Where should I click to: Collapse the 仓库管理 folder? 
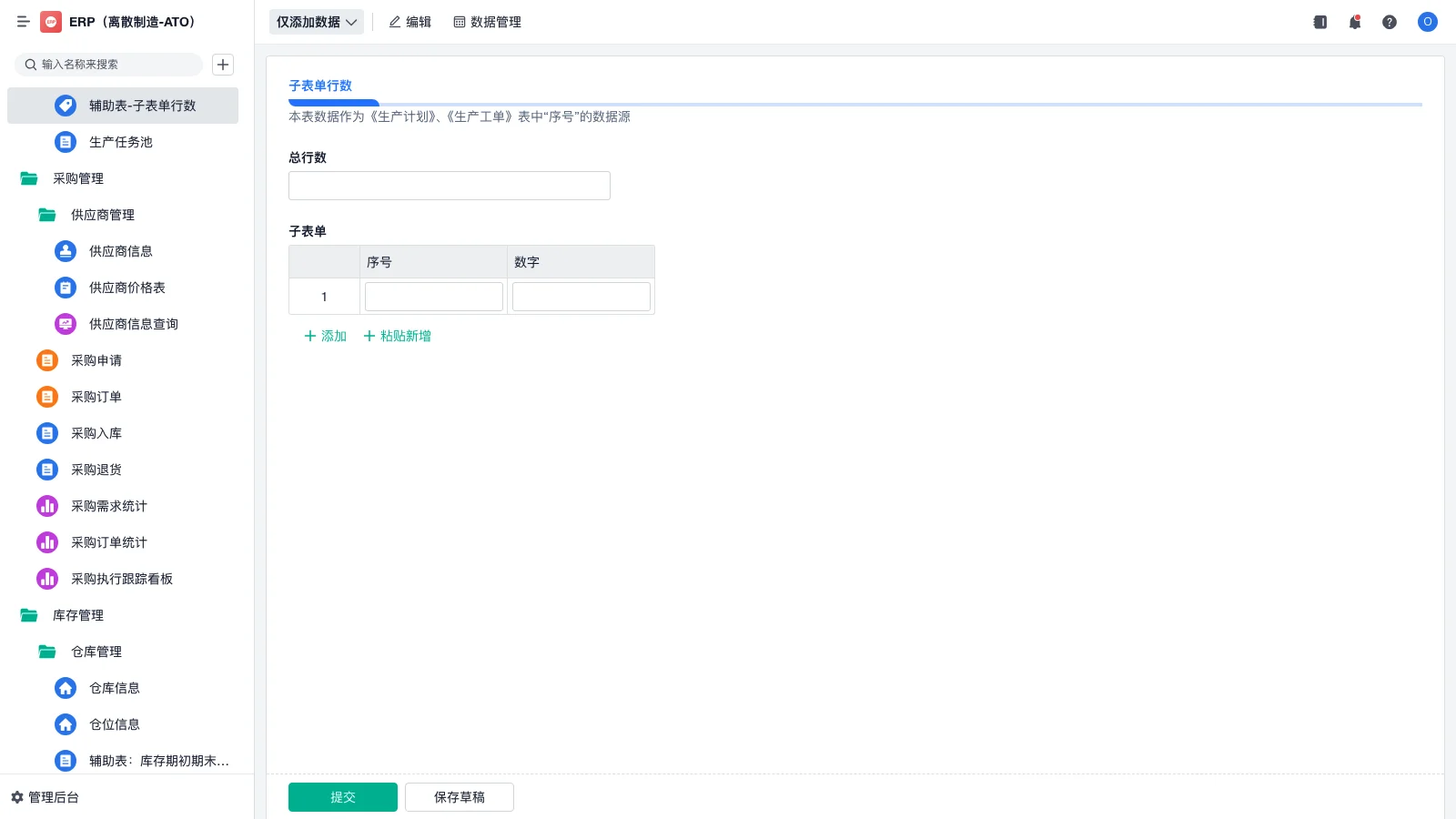coord(96,652)
